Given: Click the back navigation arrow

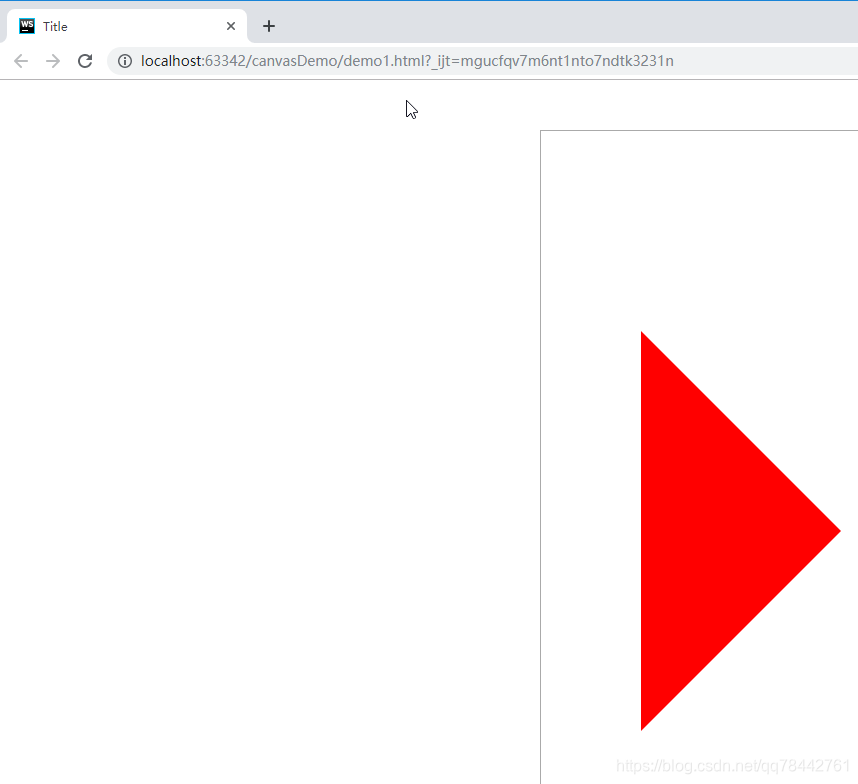Looking at the screenshot, I should (x=20, y=61).
